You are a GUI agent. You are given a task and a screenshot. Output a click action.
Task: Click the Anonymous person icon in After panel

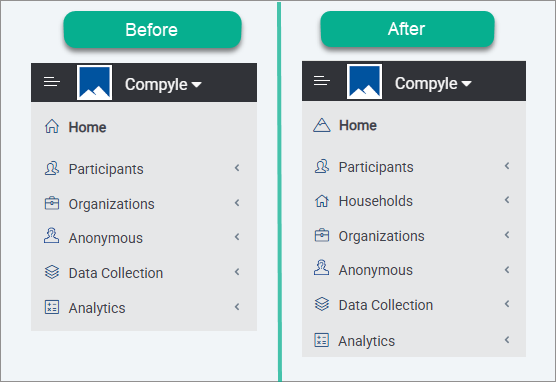[322, 268]
